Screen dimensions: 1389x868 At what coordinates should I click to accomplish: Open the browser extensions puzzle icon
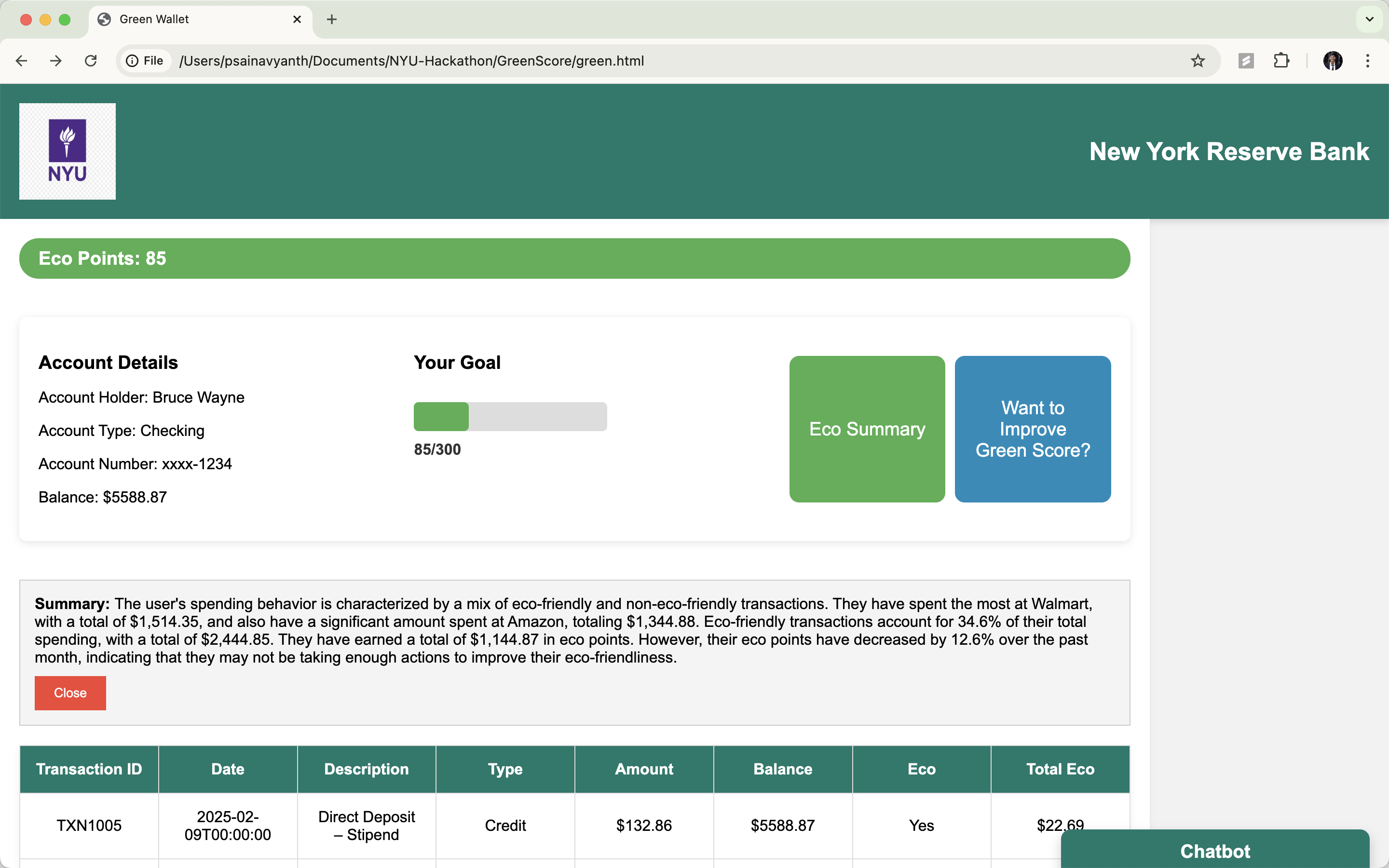(x=1281, y=61)
